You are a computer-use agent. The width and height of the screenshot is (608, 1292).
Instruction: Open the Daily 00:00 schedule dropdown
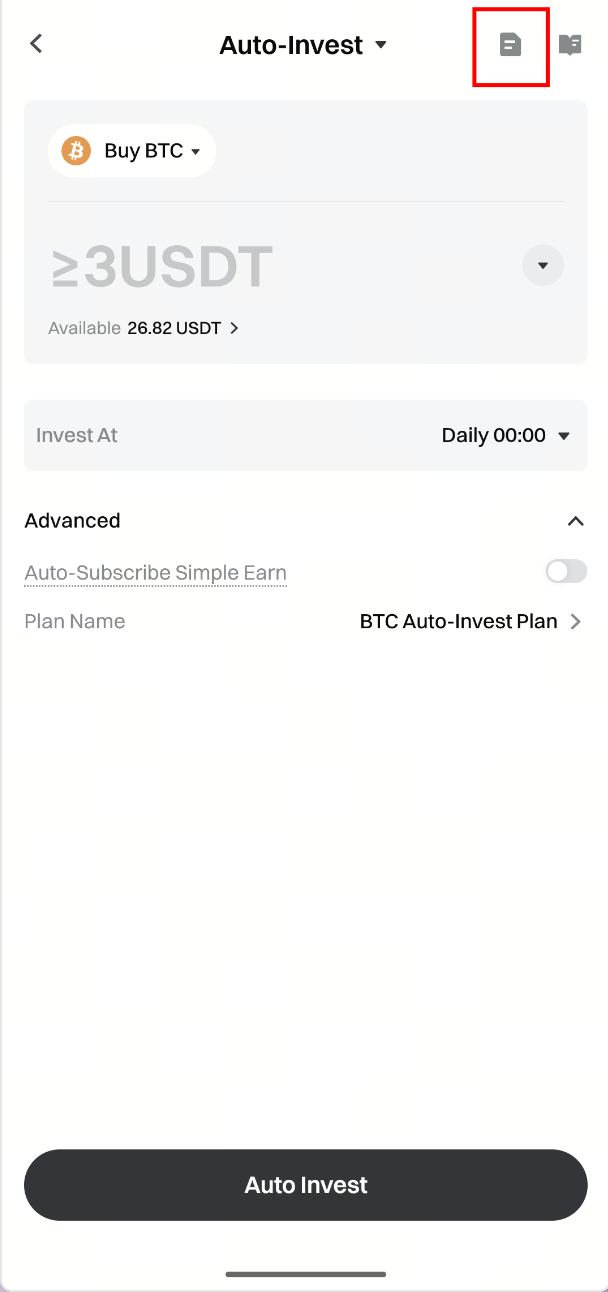coord(505,436)
